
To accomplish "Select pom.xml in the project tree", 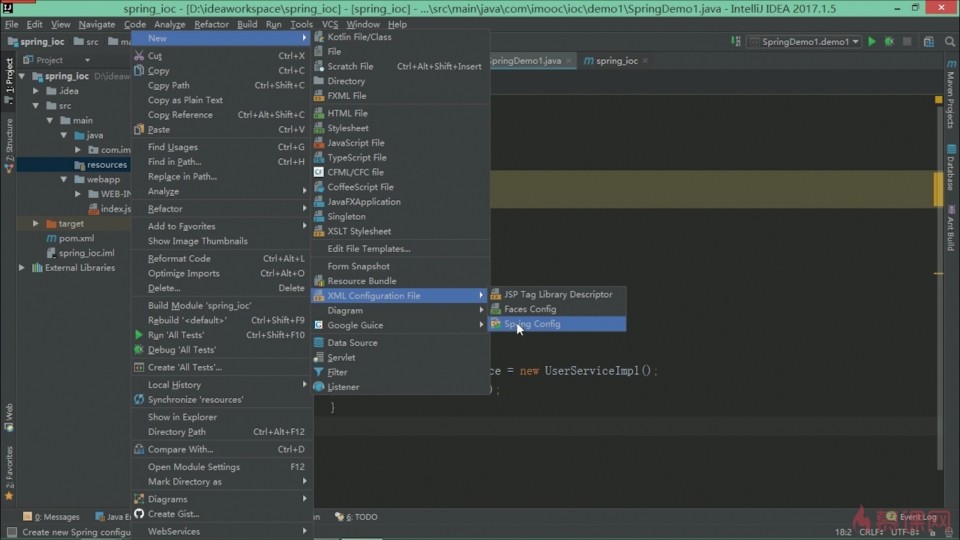I will (x=69, y=239).
